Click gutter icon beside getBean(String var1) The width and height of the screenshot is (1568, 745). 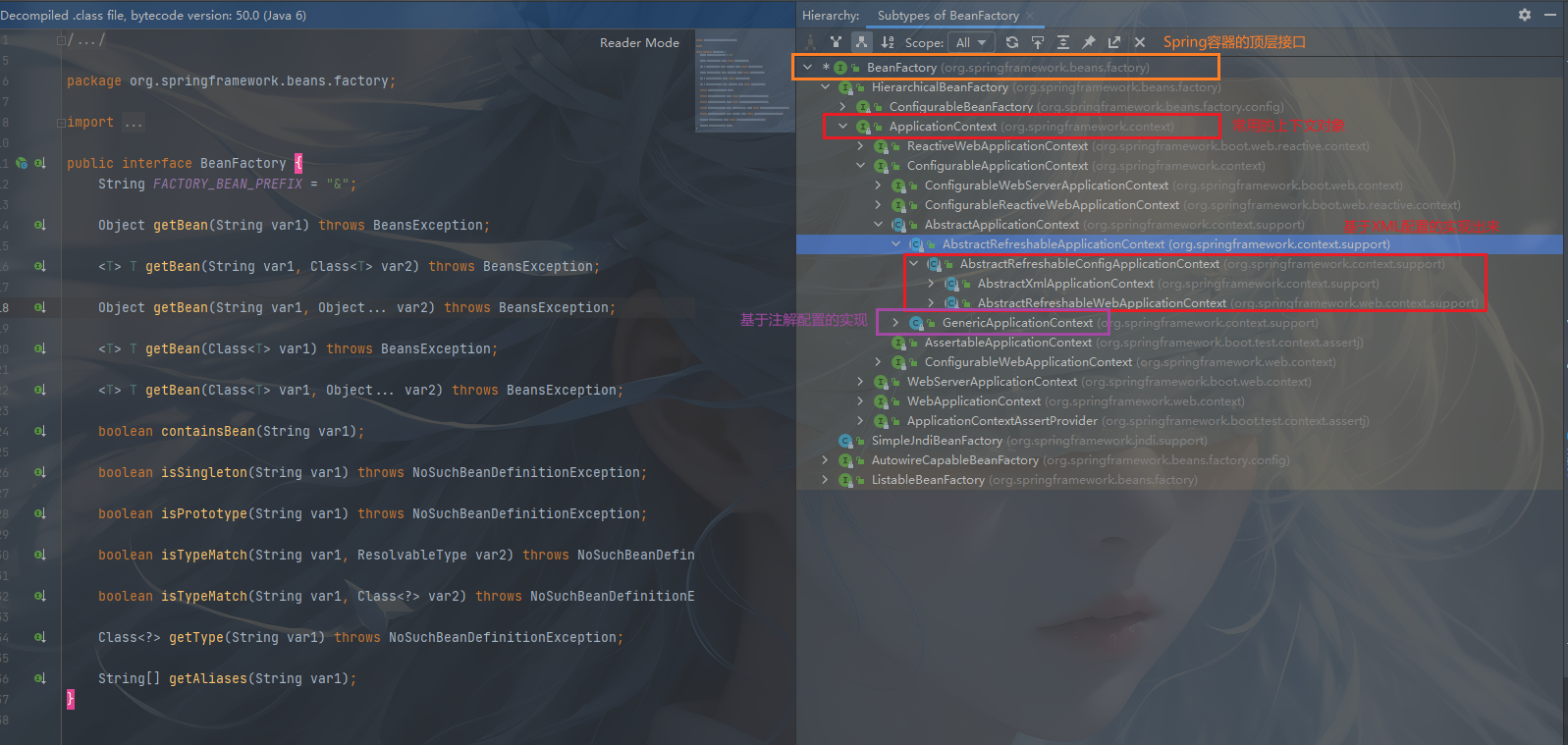tap(40, 225)
